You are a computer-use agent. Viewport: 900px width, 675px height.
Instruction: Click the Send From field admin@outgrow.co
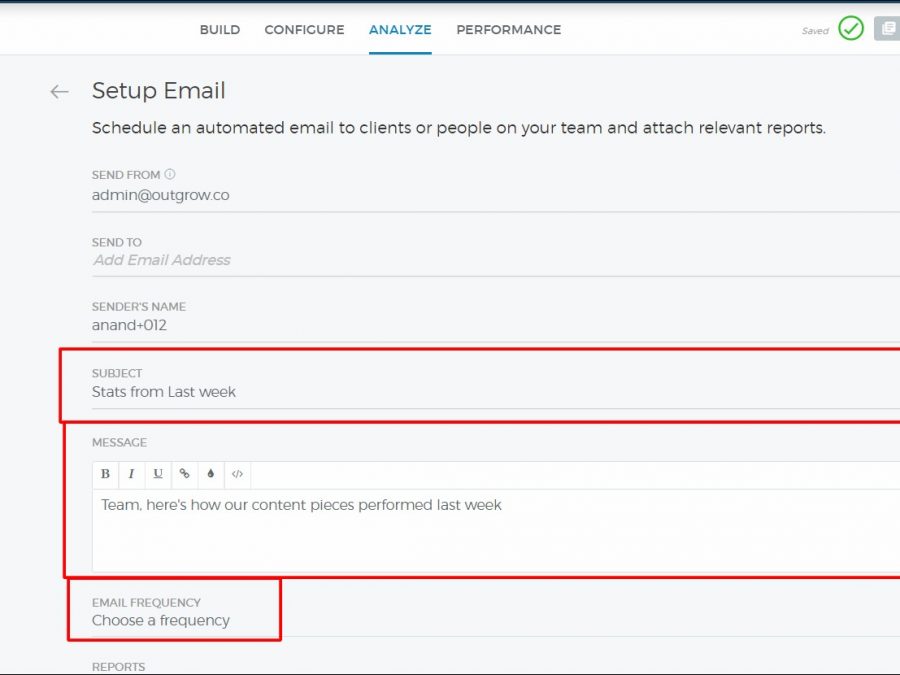400,195
